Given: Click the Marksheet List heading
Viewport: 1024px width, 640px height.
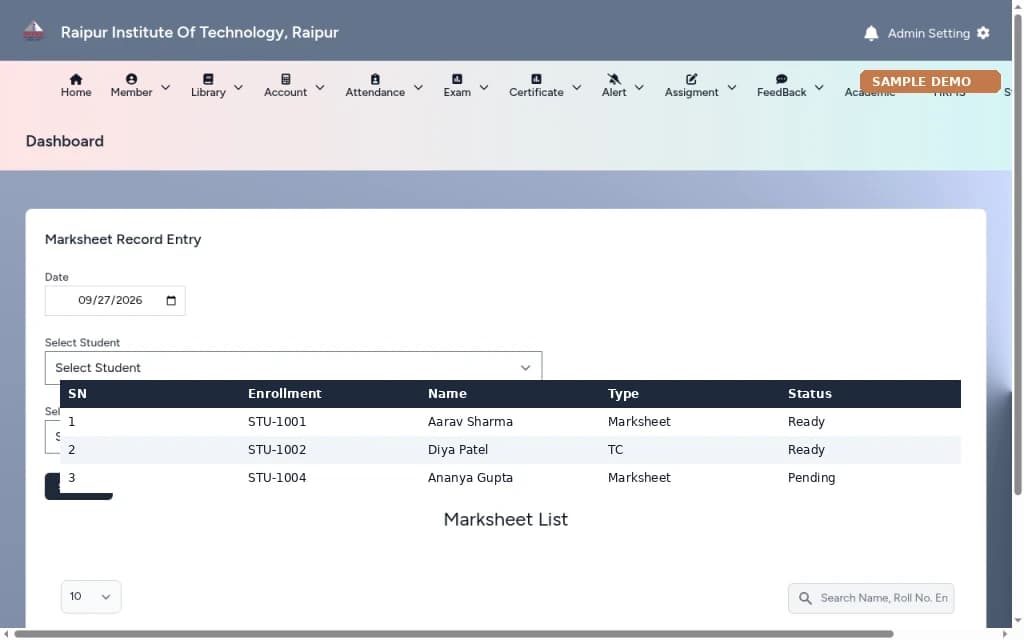Looking at the screenshot, I should pos(505,520).
